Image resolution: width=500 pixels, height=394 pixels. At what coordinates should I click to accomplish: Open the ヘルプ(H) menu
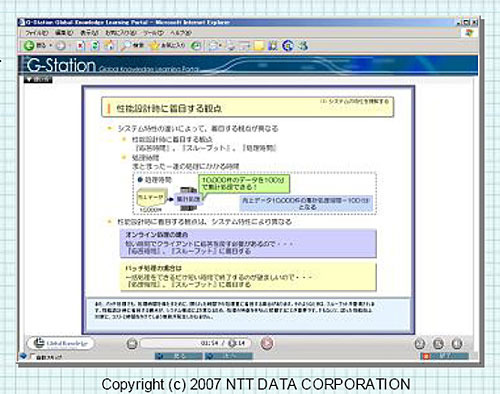tap(181, 33)
